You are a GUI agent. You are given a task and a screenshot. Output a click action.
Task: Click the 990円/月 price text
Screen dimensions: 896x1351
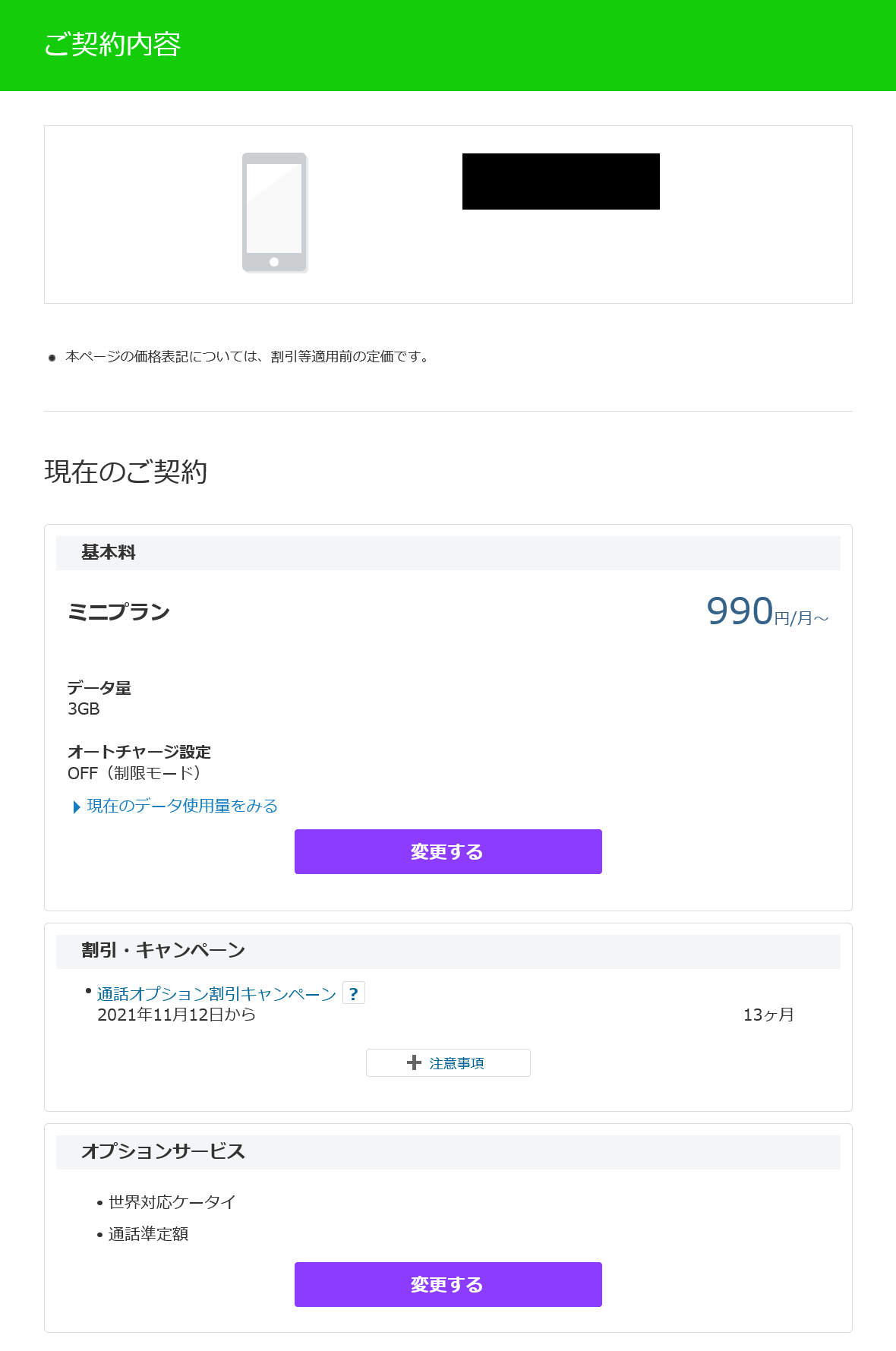tap(767, 612)
